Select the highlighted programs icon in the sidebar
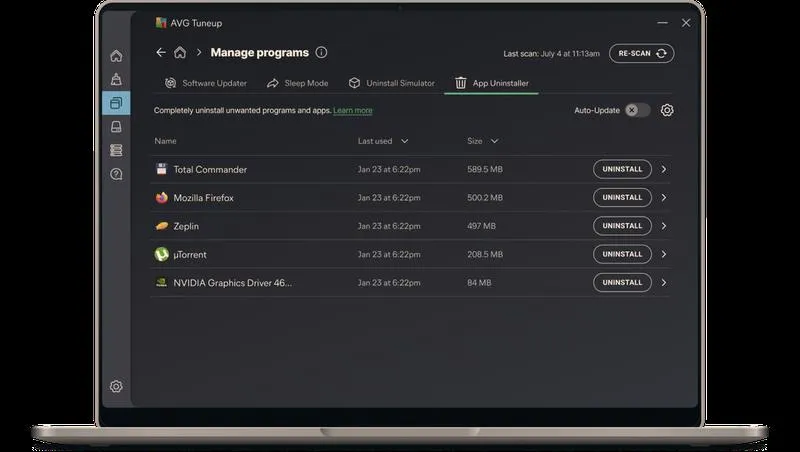Image resolution: width=800 pixels, height=452 pixels. click(x=116, y=103)
